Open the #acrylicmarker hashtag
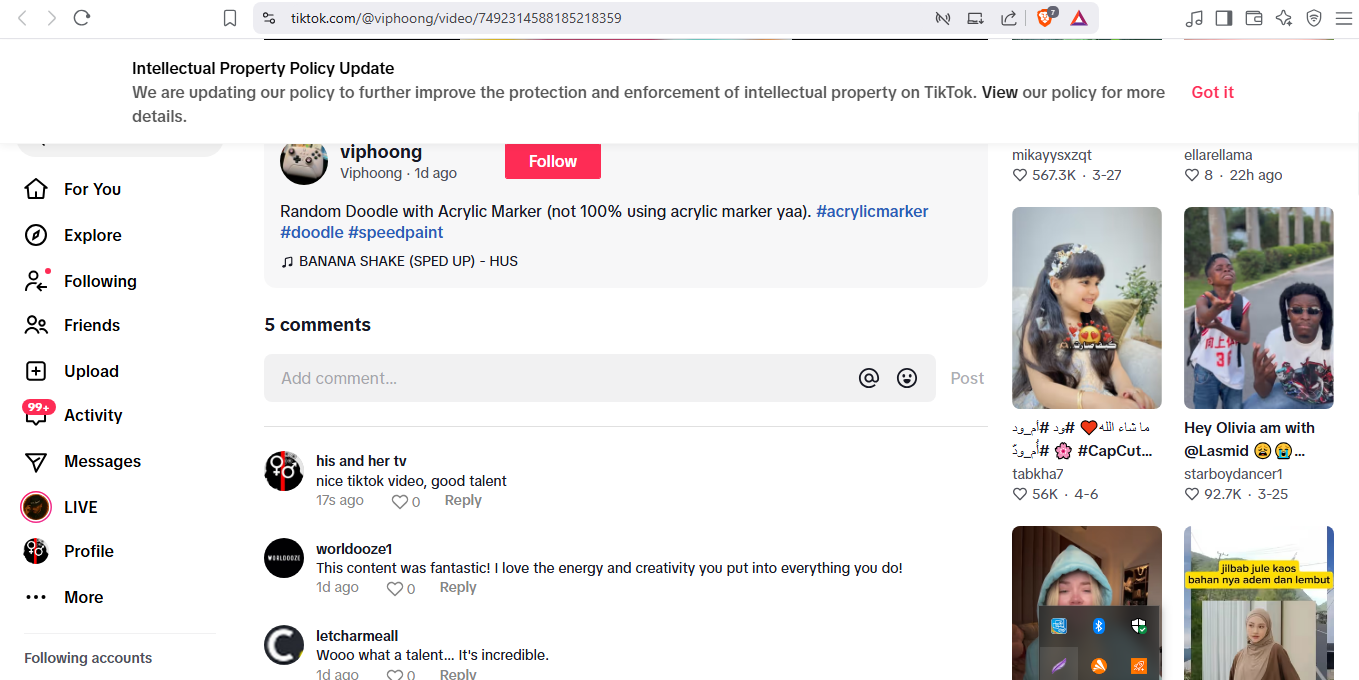The image size is (1359, 680). point(872,211)
